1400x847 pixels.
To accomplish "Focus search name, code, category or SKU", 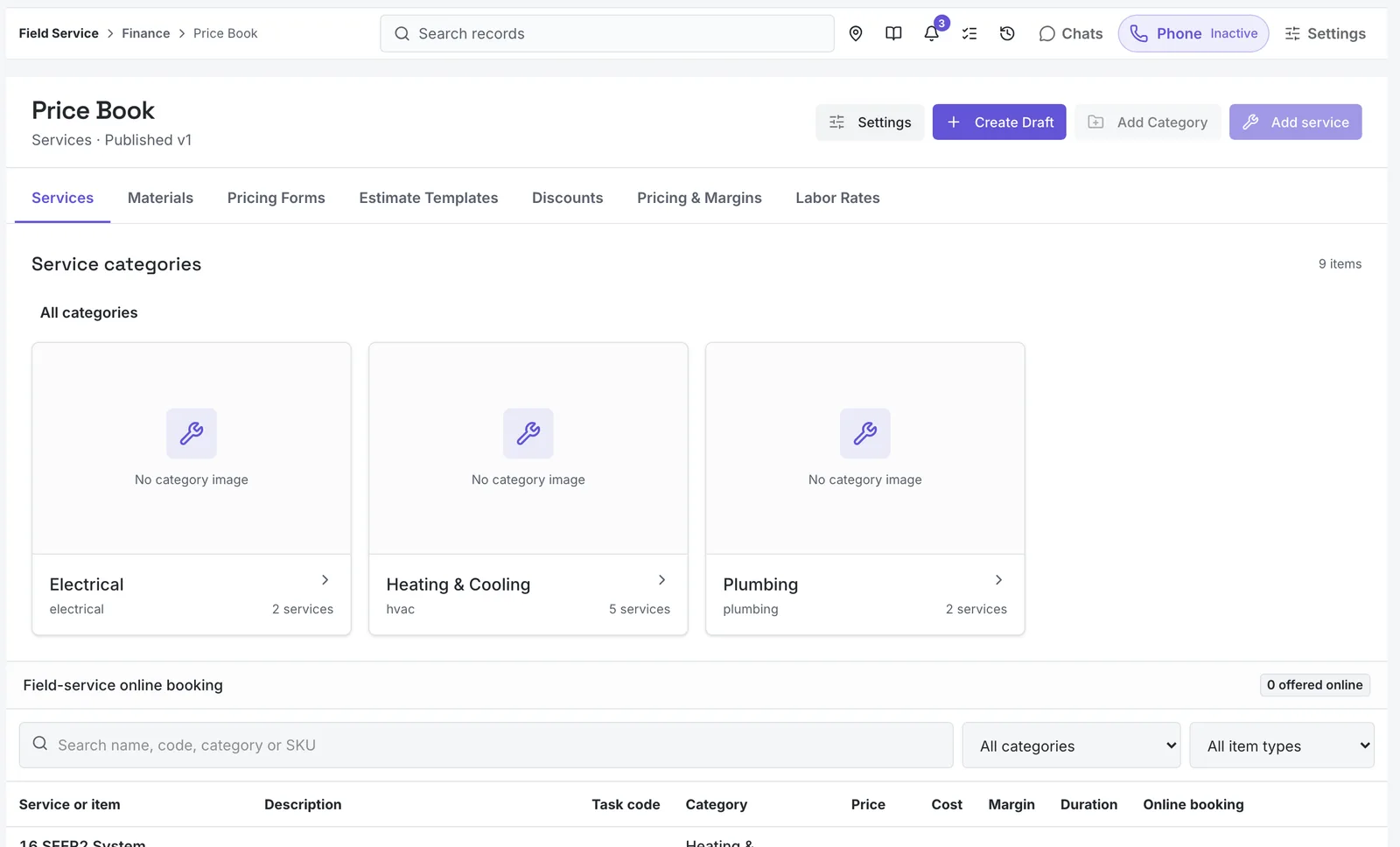I will click(x=486, y=745).
